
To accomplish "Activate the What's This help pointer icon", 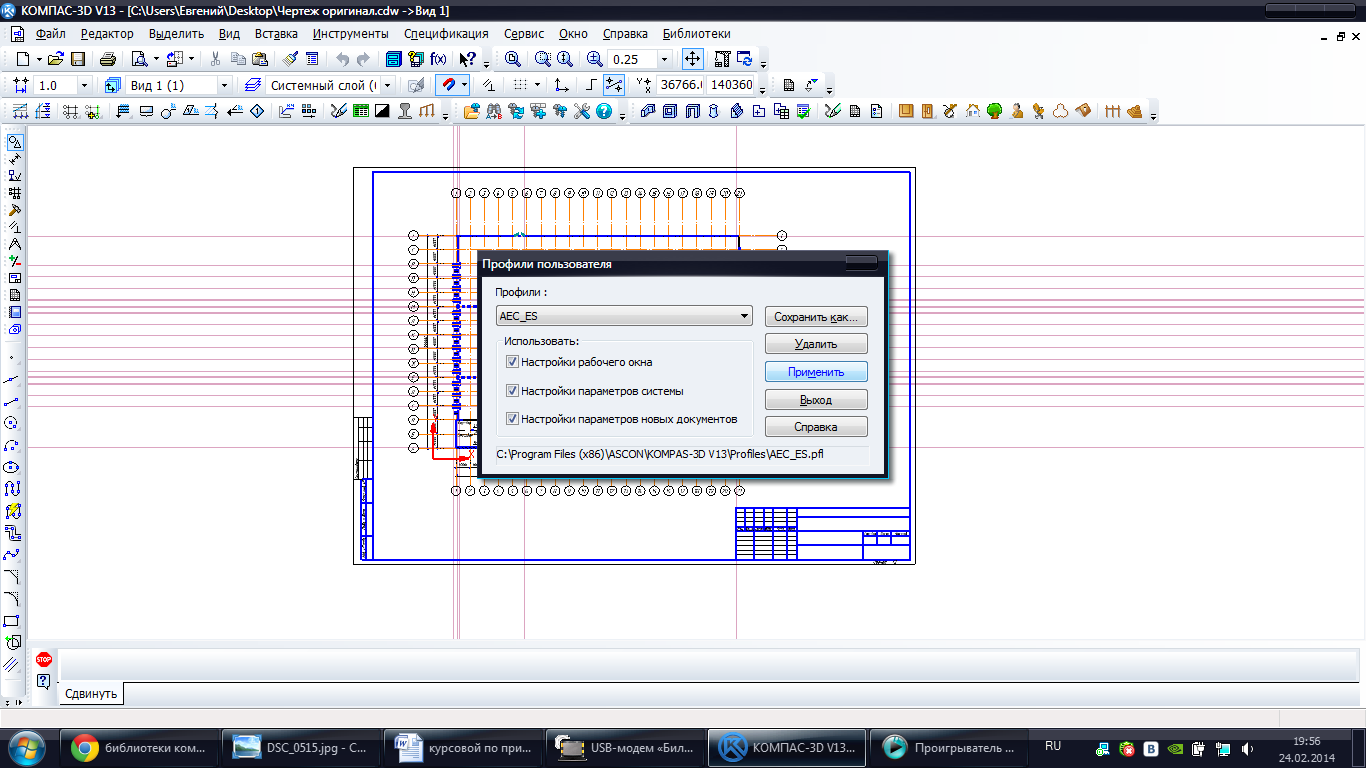I will pyautogui.click(x=467, y=59).
